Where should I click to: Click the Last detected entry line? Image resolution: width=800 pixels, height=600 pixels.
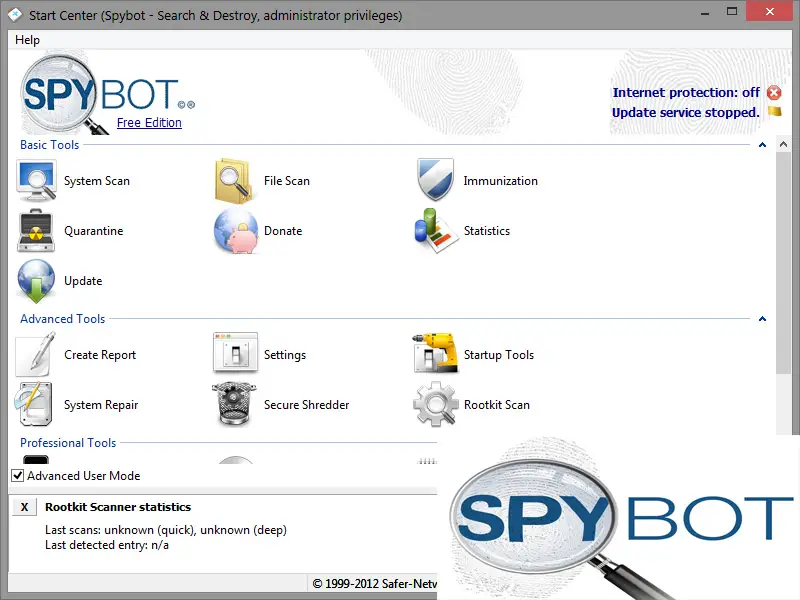click(x=107, y=545)
